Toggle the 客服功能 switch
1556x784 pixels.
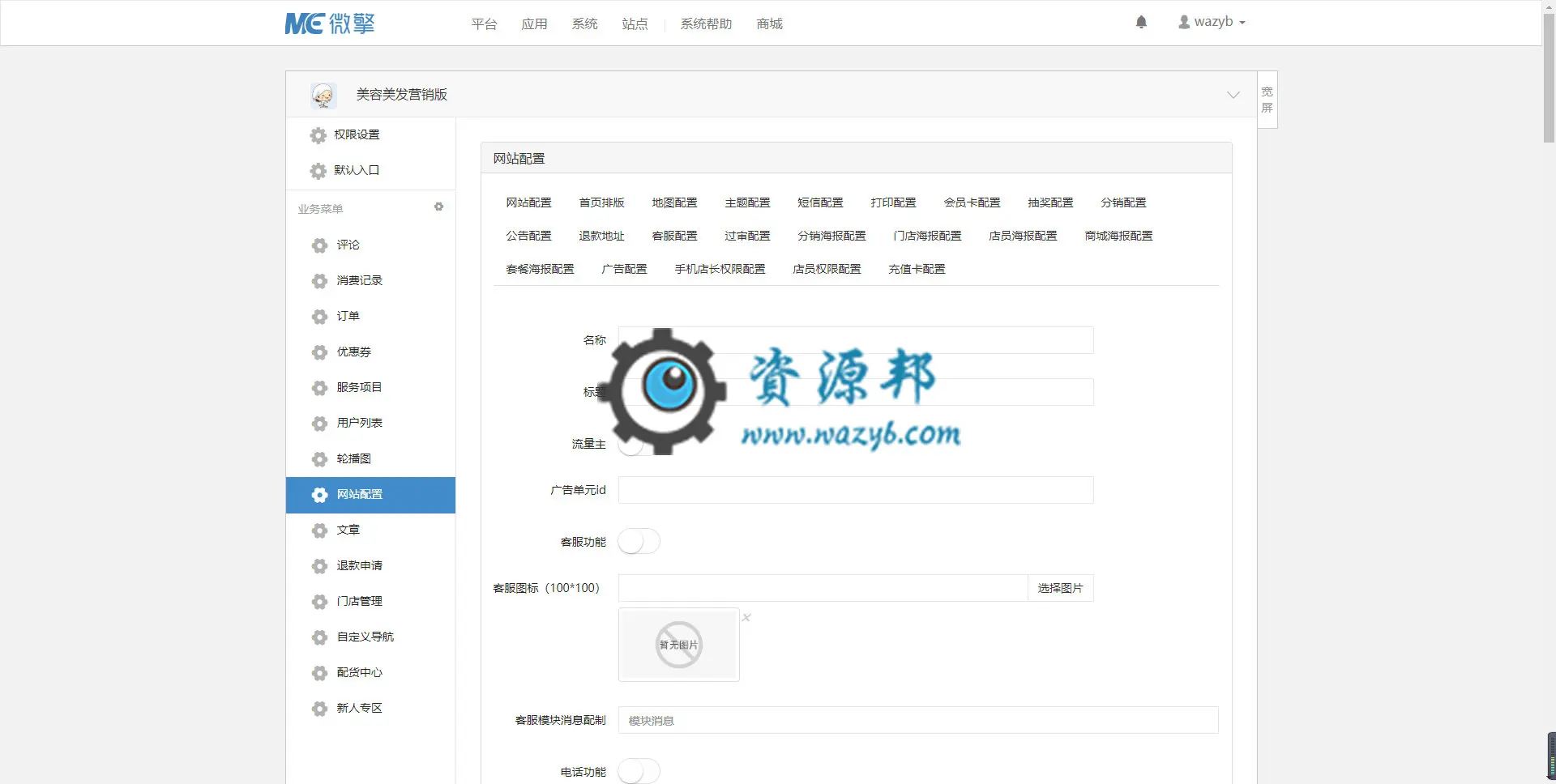tap(639, 541)
